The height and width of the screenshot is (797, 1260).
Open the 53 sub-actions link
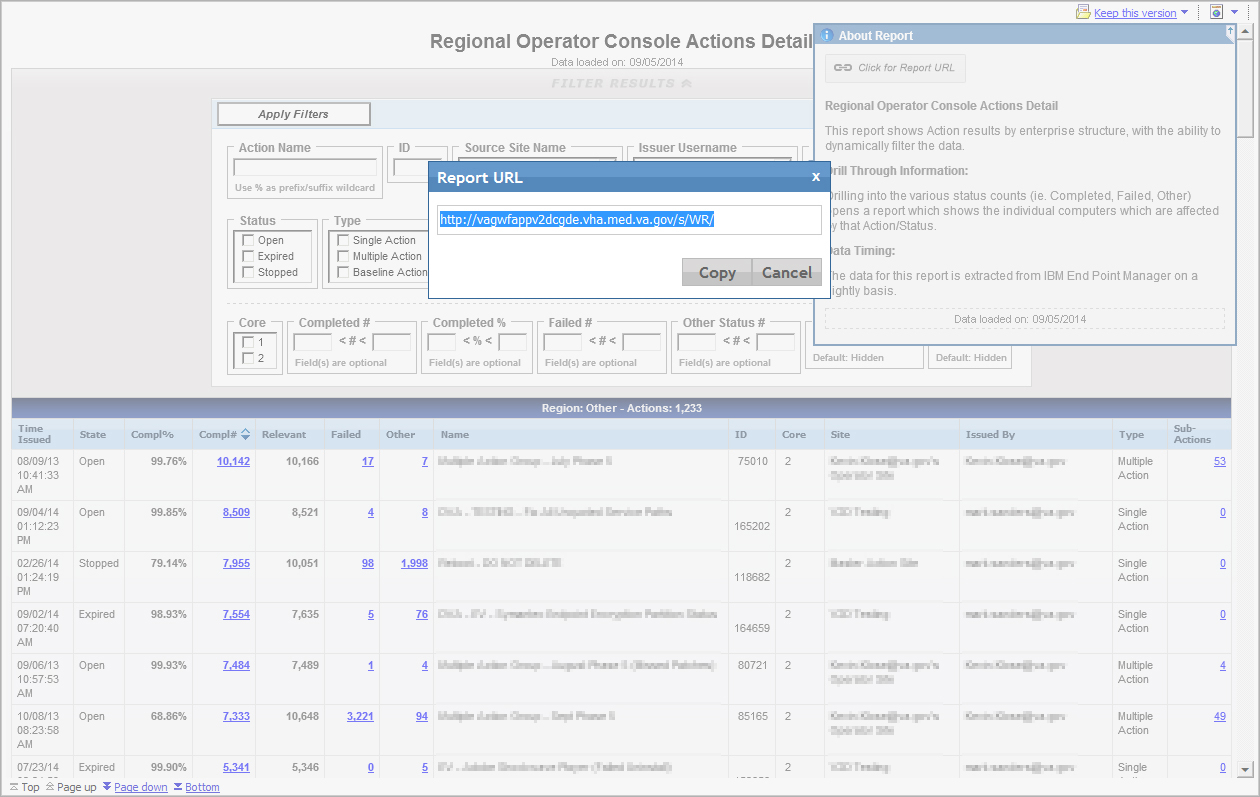(1219, 461)
